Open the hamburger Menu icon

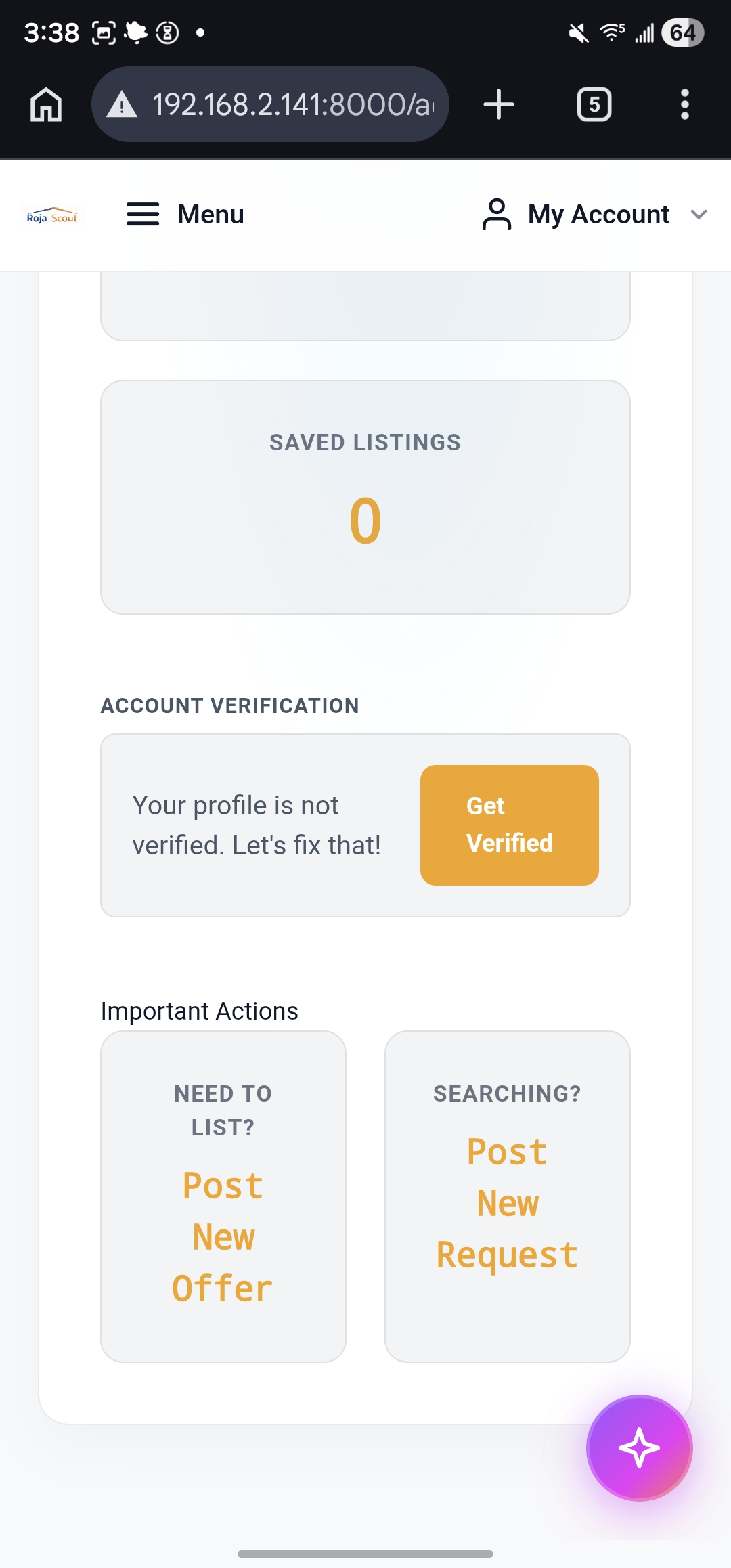(143, 215)
